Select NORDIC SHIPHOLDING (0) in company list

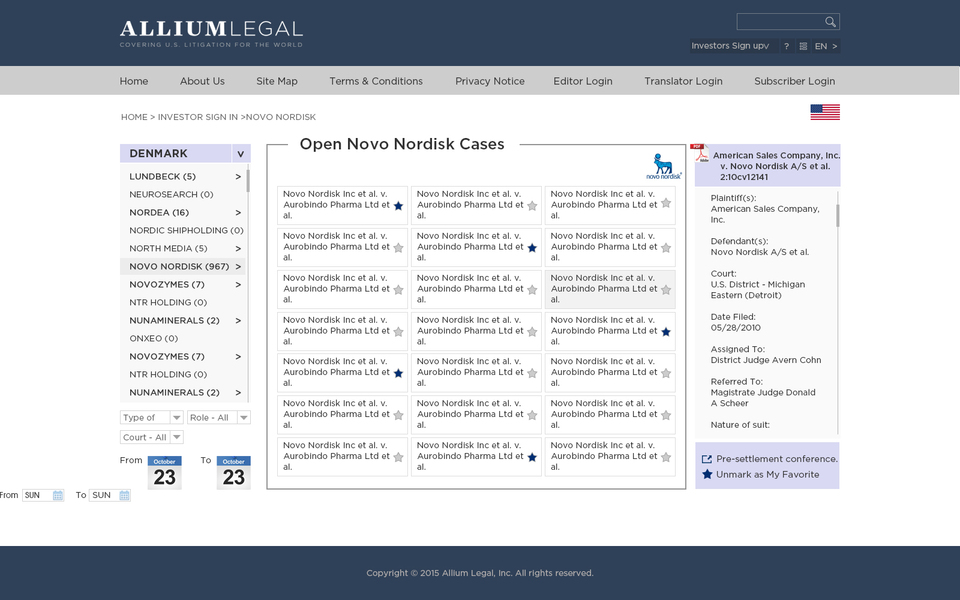coord(186,231)
